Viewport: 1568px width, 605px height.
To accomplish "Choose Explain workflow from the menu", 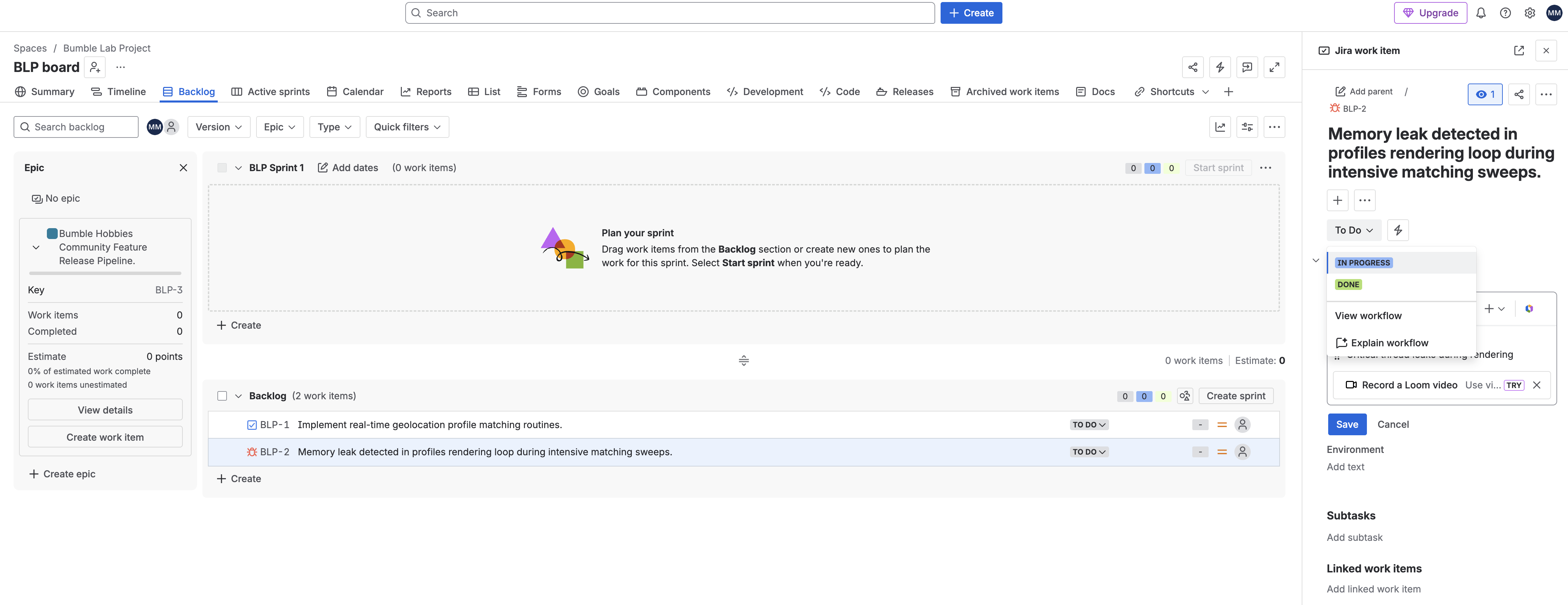I will click(1401, 343).
